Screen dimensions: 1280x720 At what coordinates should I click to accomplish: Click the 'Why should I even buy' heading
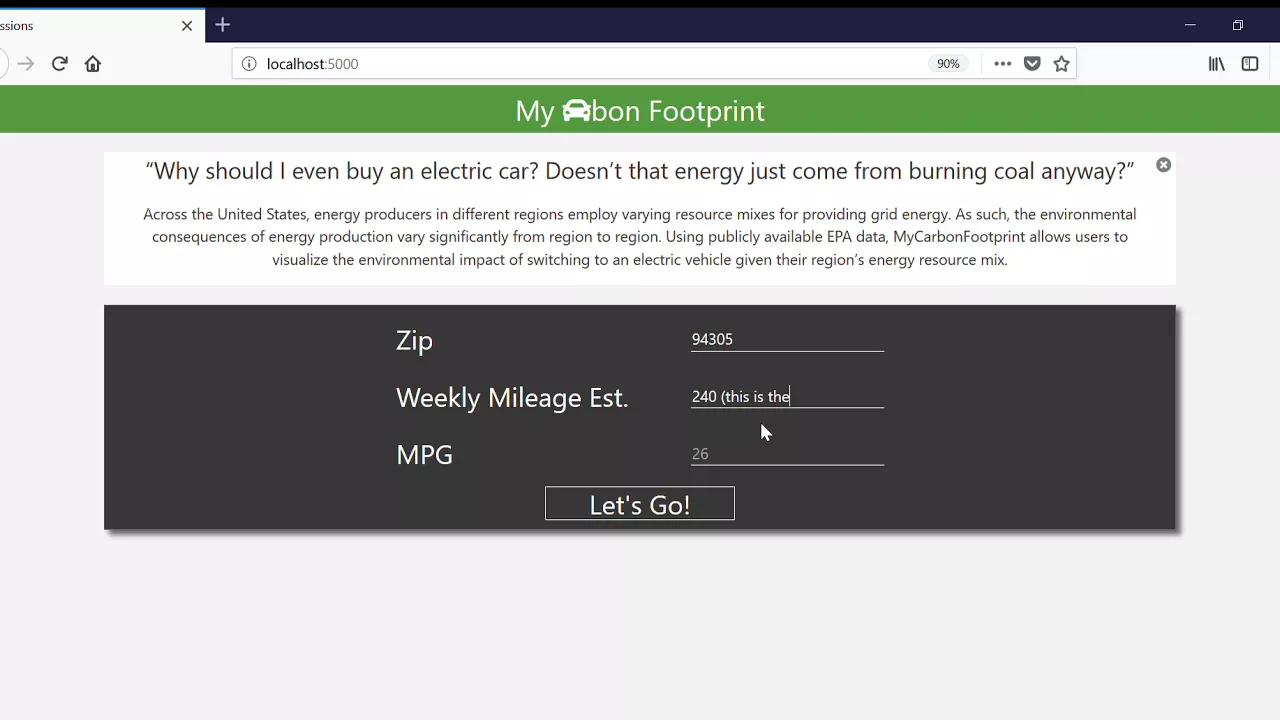point(640,171)
